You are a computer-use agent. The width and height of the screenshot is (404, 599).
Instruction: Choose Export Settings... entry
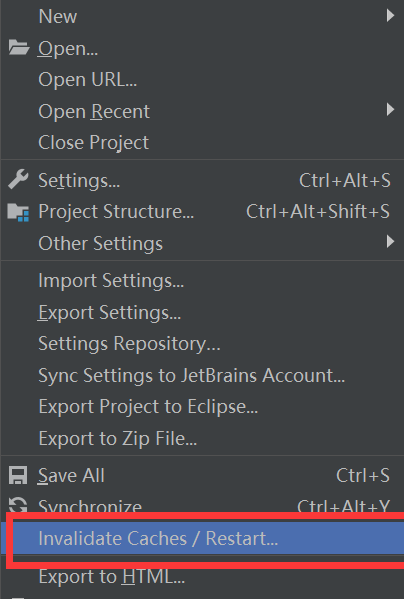point(109,312)
